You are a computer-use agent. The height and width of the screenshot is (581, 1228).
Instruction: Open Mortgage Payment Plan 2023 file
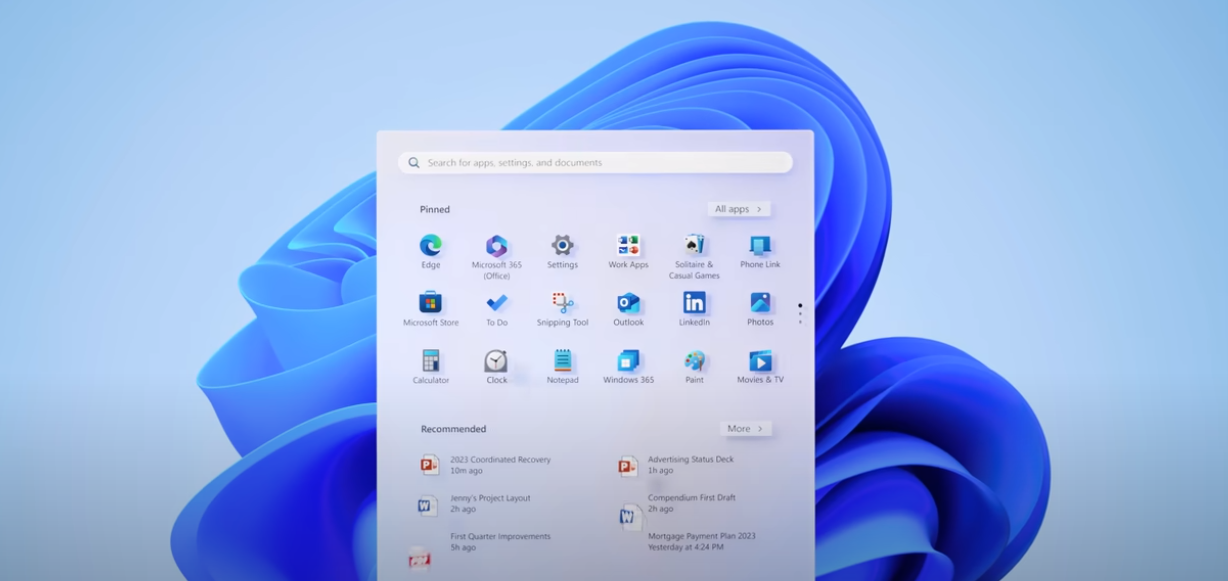click(x=702, y=542)
